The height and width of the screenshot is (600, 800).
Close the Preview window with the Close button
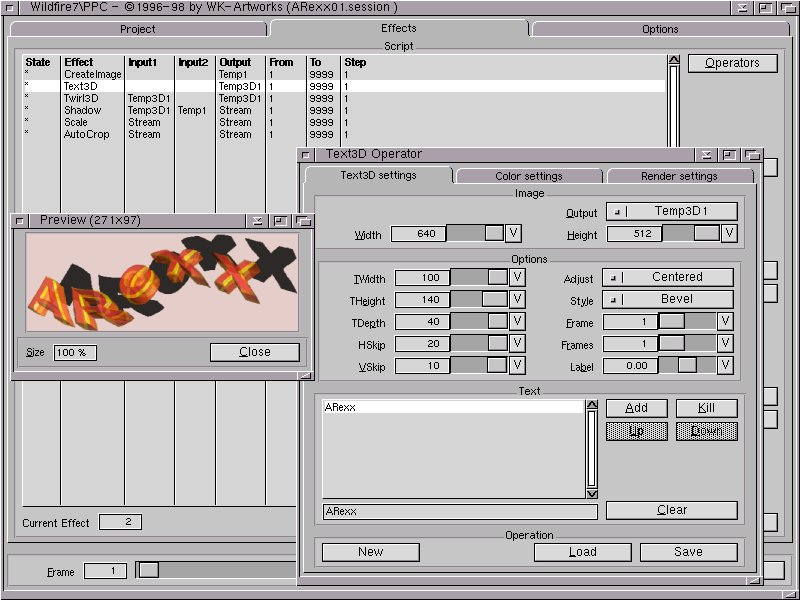[x=255, y=352]
